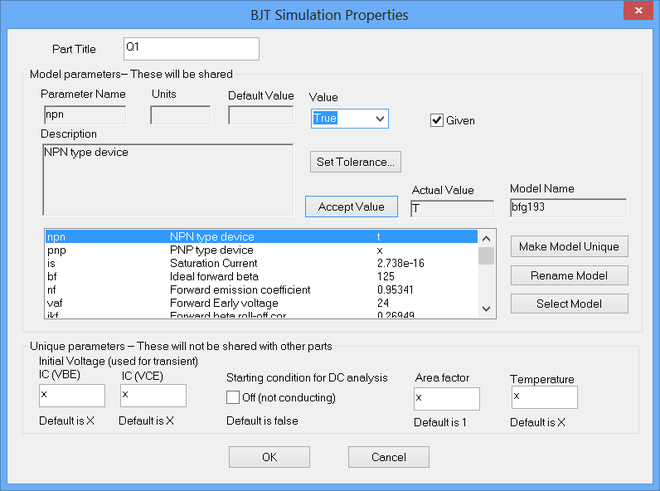Viewport: 660px width, 491px height.
Task: Click the Temperature input field
Action: click(543, 398)
